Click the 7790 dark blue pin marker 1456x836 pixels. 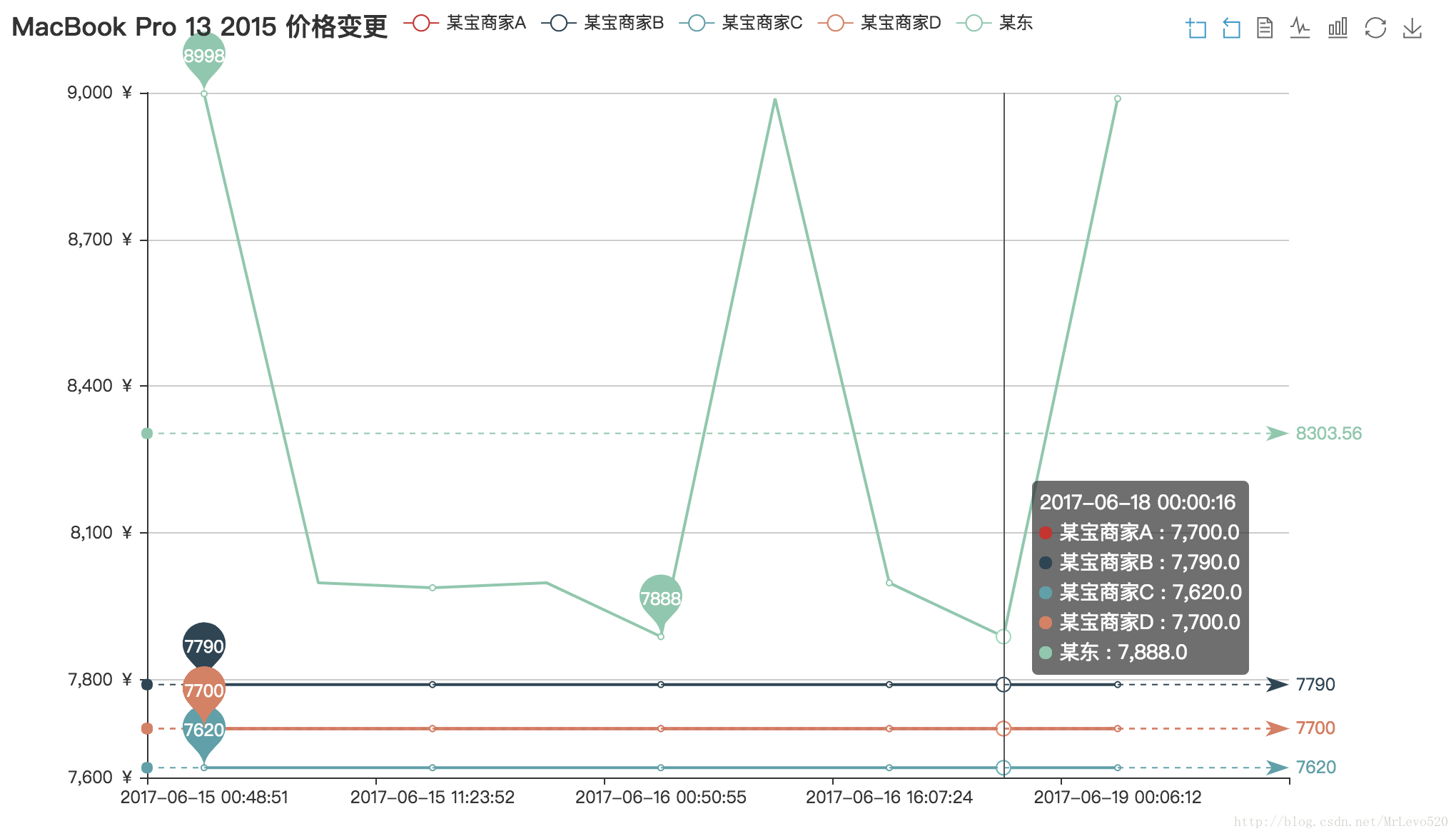pos(204,646)
